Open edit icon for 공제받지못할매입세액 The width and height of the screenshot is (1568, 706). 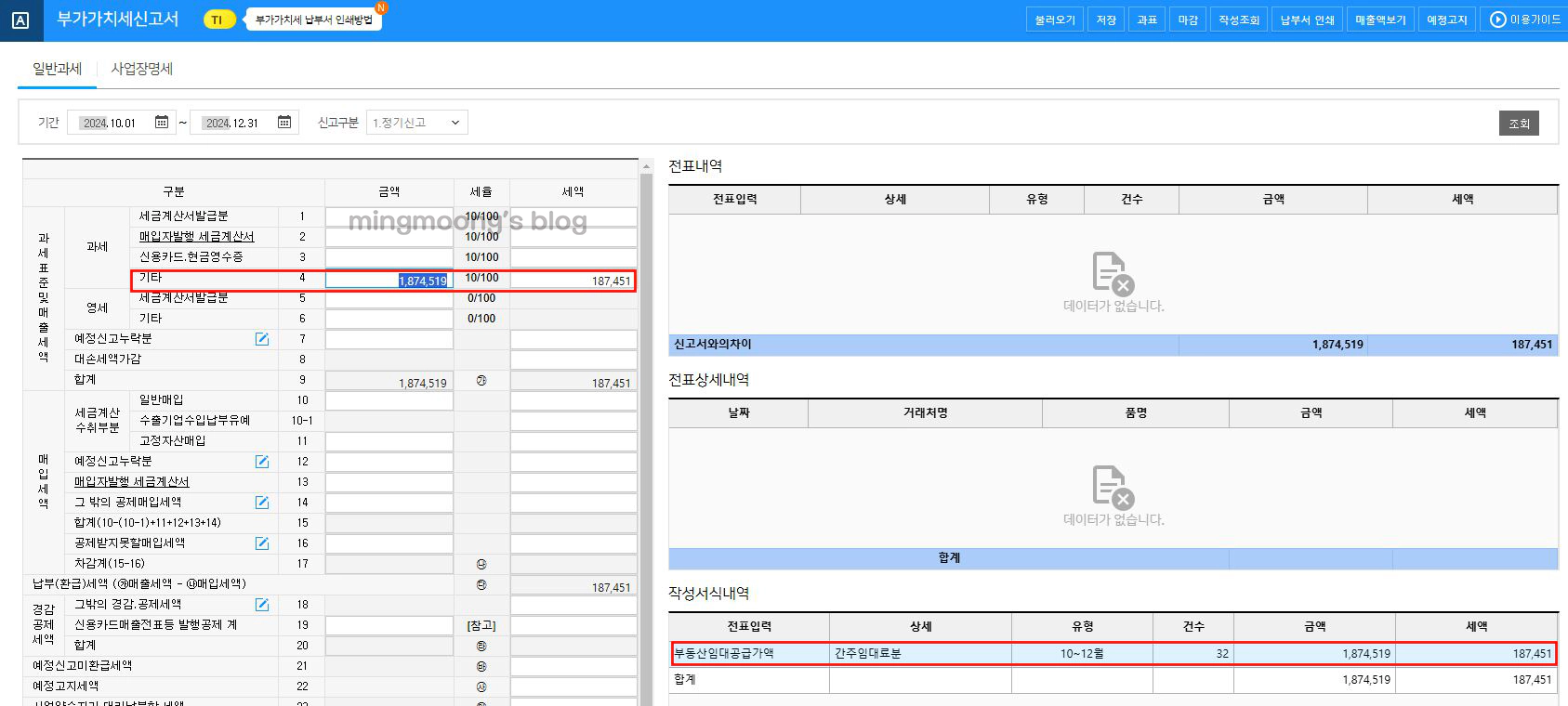262,543
